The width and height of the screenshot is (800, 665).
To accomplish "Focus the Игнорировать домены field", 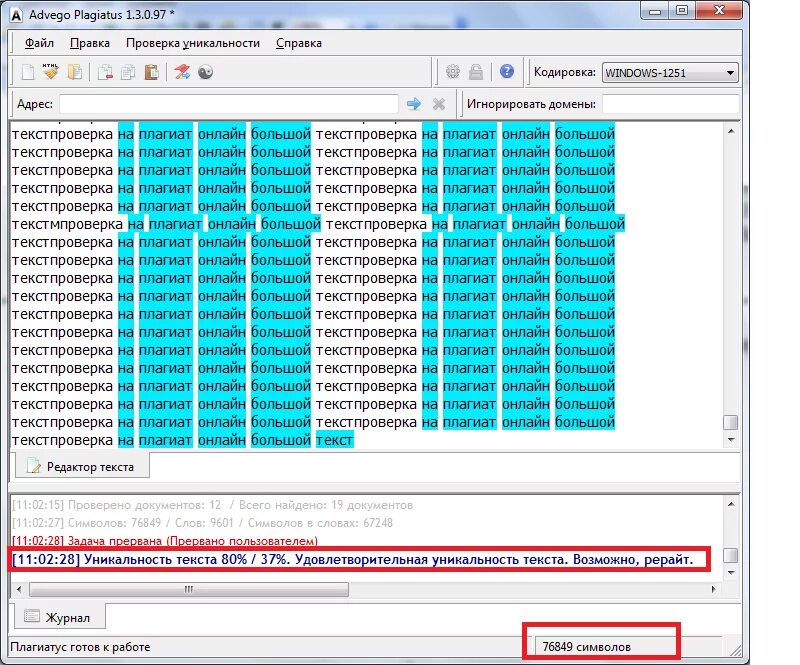I will coord(670,104).
